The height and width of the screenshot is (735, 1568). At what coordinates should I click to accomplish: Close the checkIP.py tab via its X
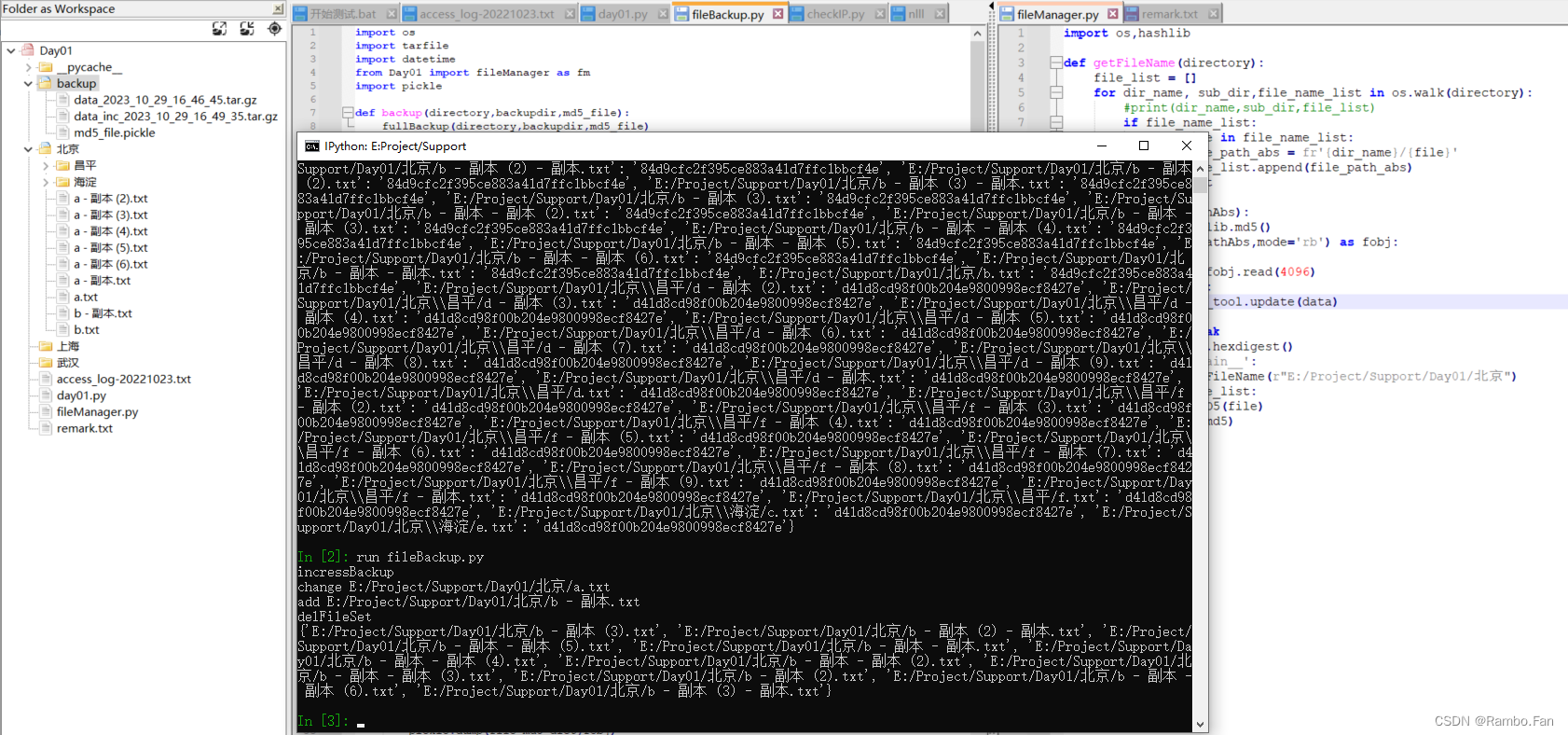coord(879,14)
